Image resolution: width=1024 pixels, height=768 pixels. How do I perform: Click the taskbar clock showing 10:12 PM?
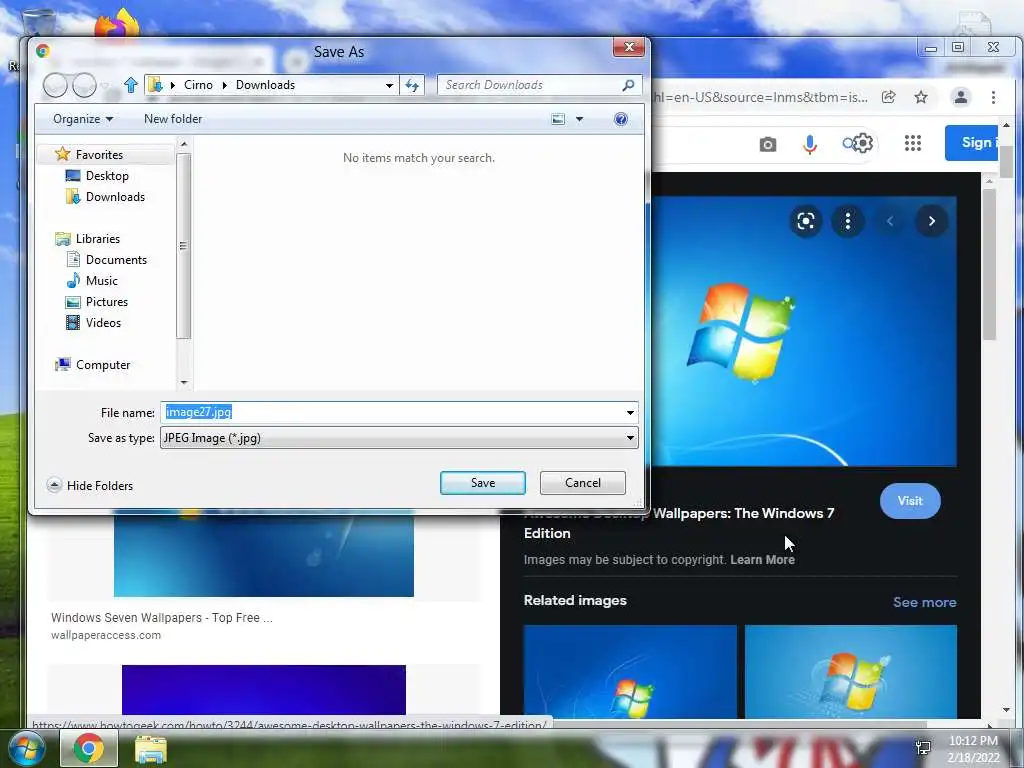(x=973, y=741)
